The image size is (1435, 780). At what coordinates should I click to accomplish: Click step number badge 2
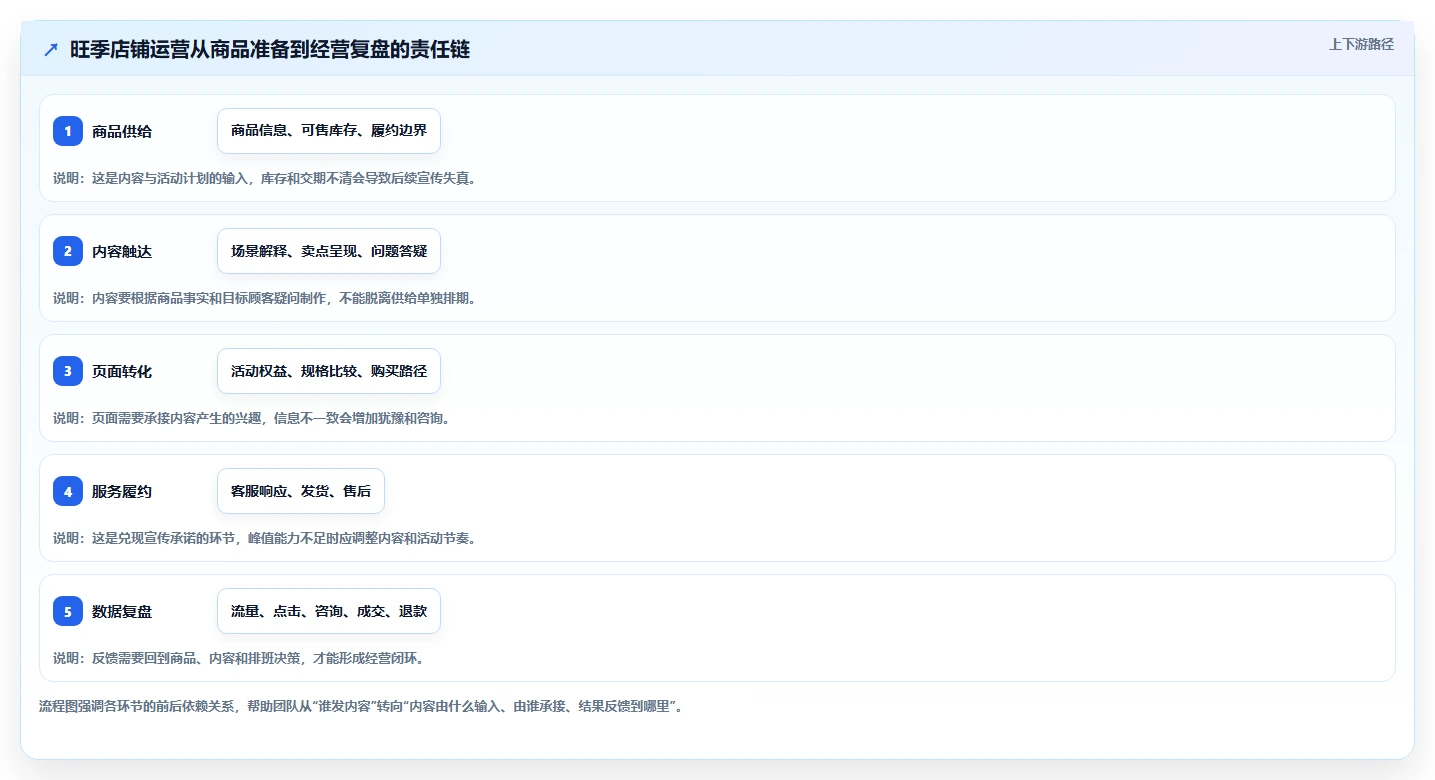coord(68,251)
